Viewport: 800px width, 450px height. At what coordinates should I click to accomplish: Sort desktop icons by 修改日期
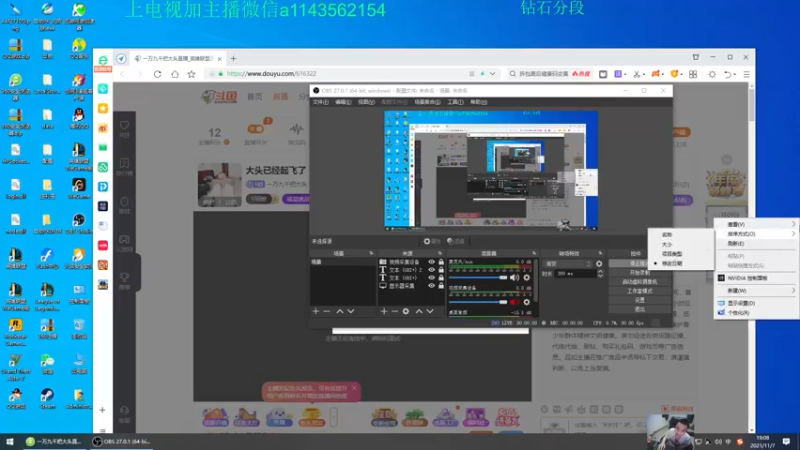(680, 264)
